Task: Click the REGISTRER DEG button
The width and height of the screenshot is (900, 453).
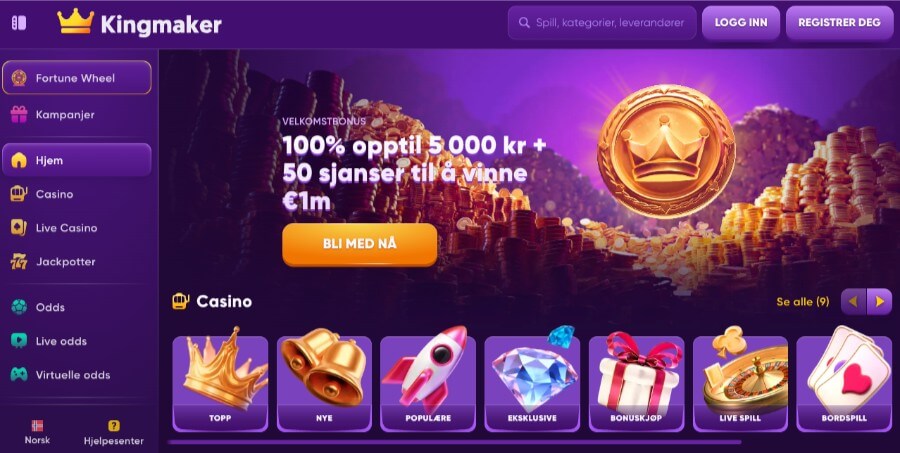Action: pyautogui.click(x=839, y=23)
